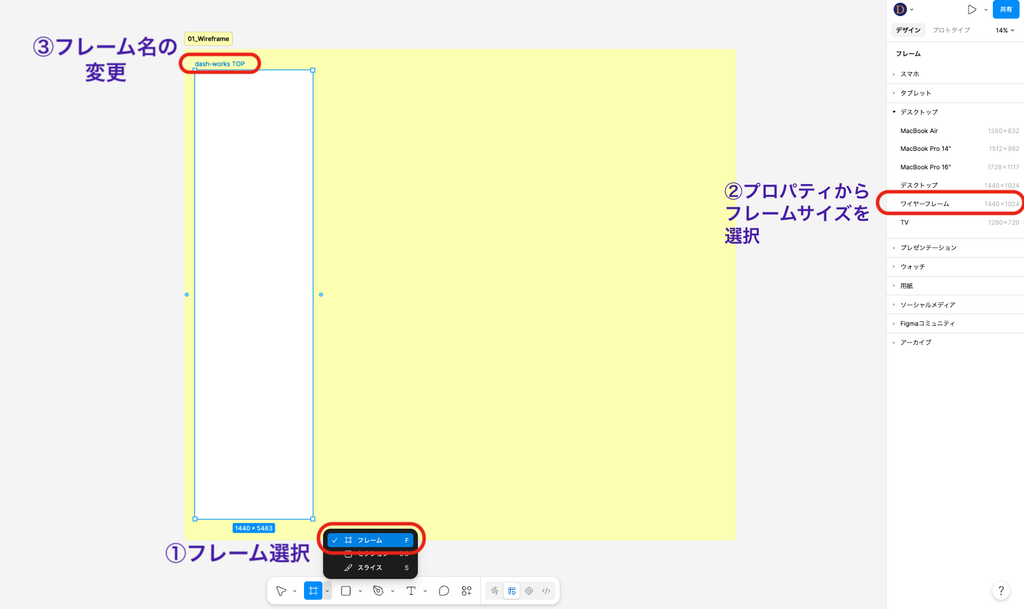Viewport: 1024px width, 609px height.
Task: Click the user avatar D icon
Action: (x=900, y=9)
